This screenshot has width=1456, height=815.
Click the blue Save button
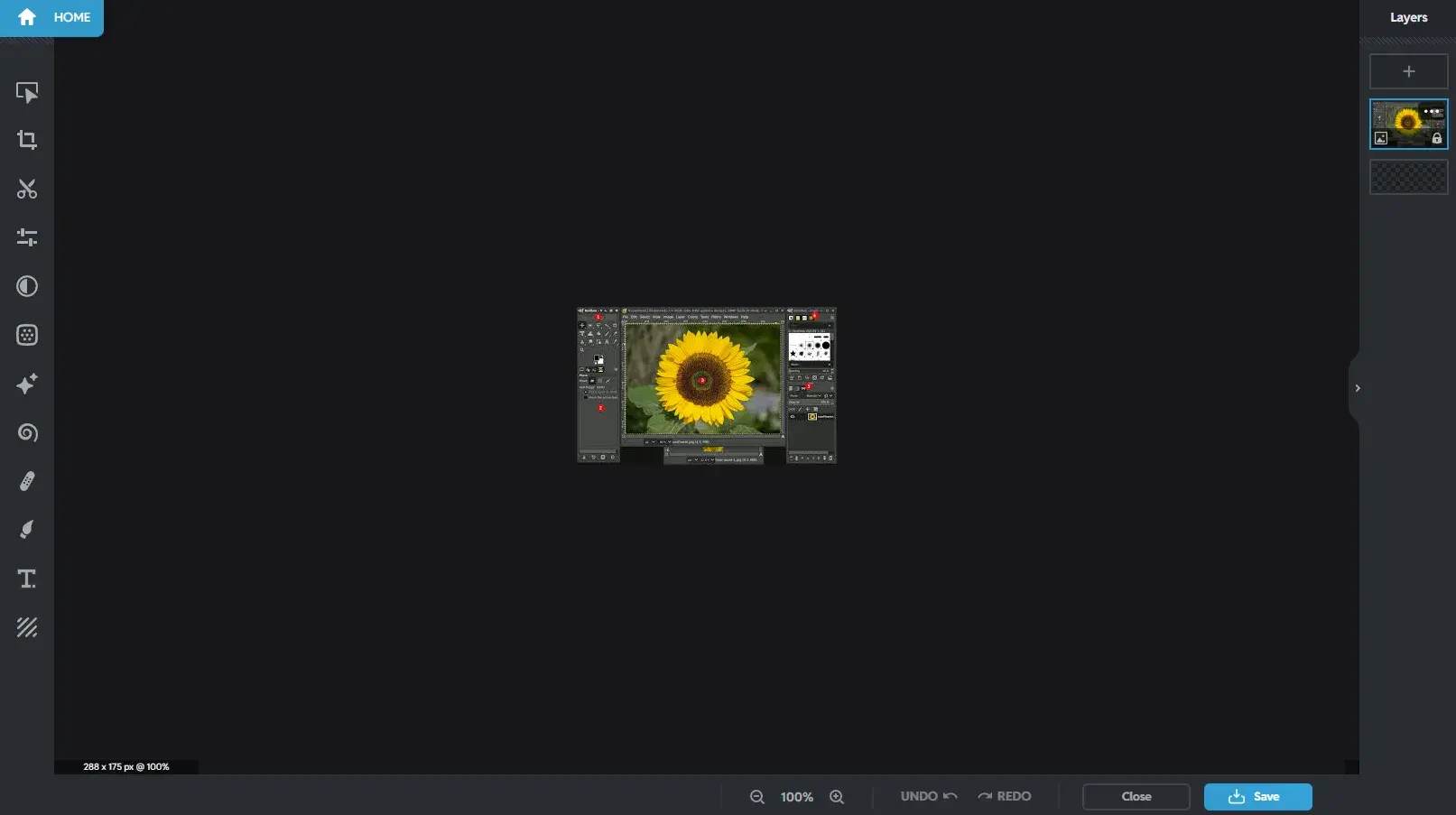(x=1257, y=796)
